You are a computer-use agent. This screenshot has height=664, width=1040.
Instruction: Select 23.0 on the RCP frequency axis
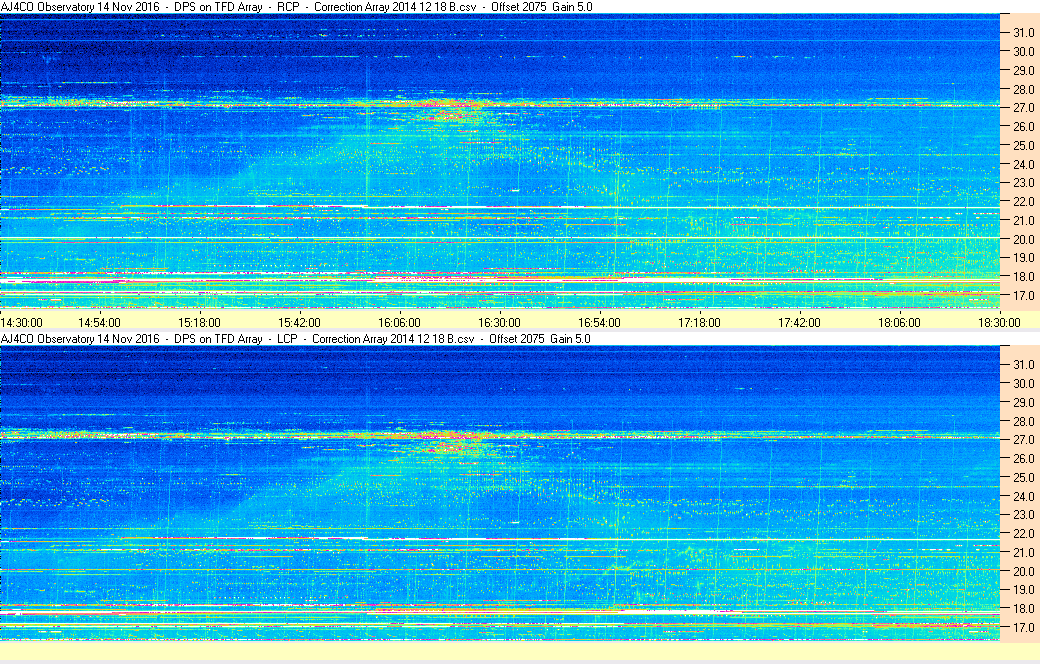point(1023,182)
